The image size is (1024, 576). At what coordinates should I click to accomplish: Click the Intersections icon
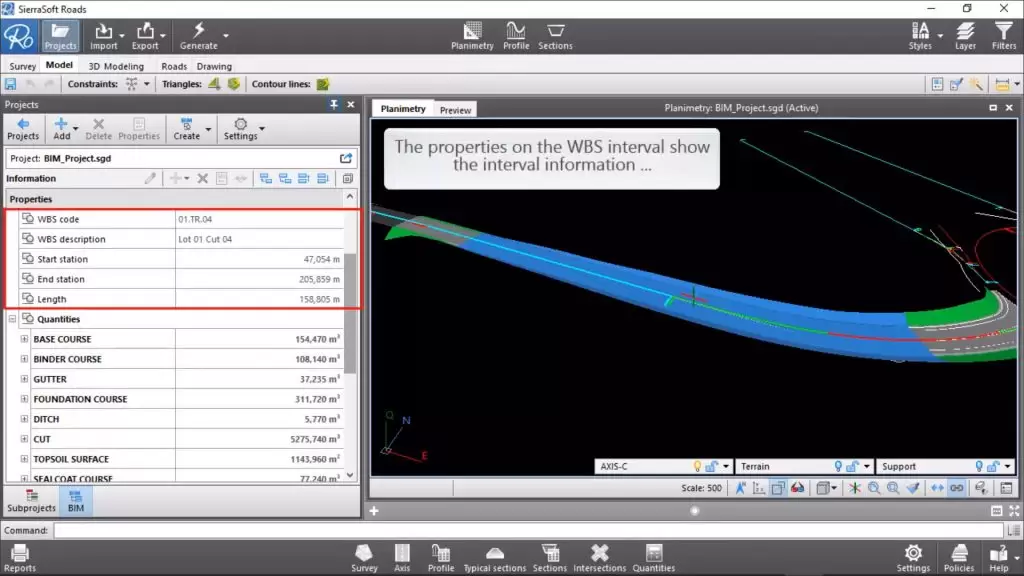[599, 554]
